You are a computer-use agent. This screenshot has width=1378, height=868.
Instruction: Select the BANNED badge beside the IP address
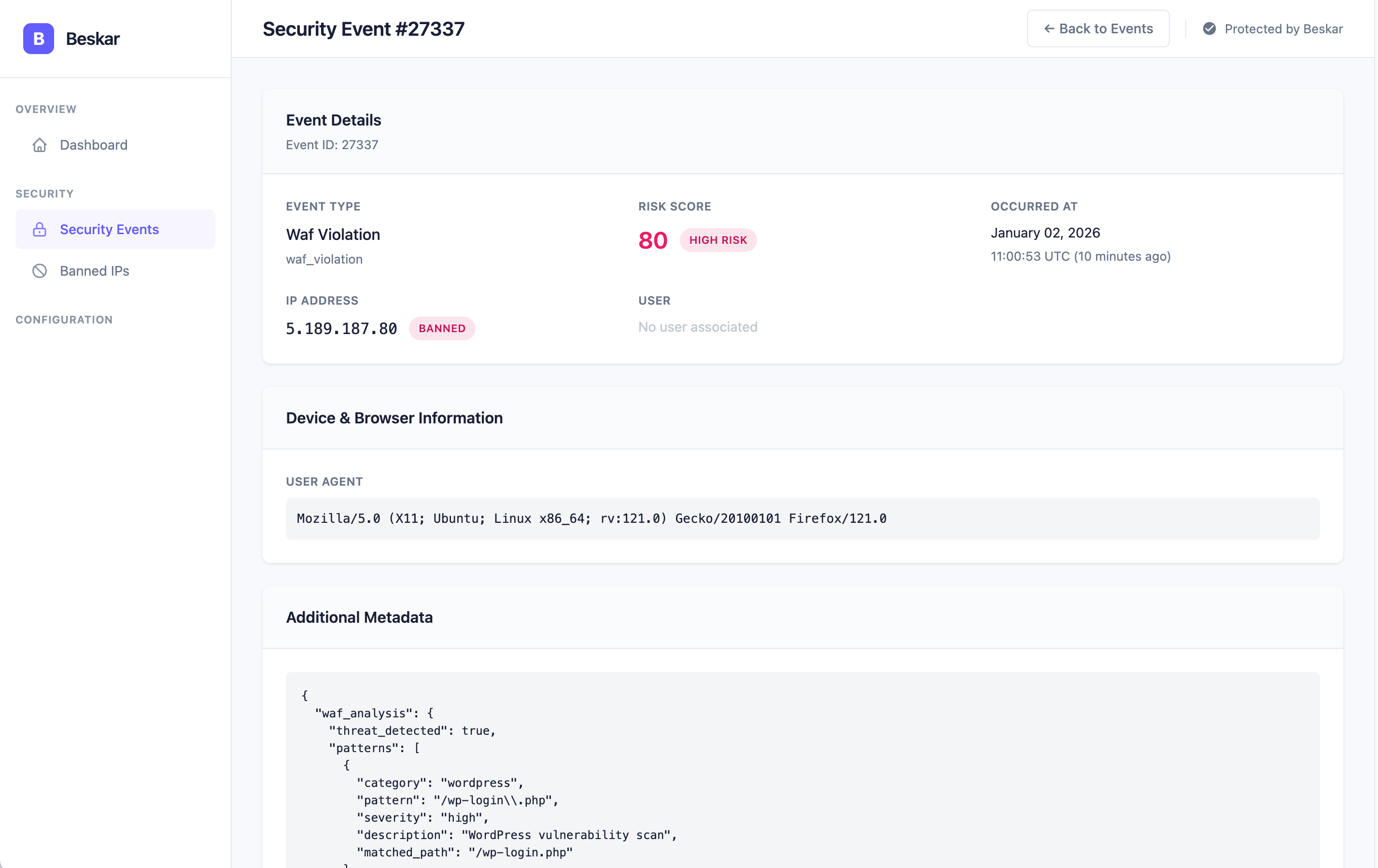pos(442,328)
